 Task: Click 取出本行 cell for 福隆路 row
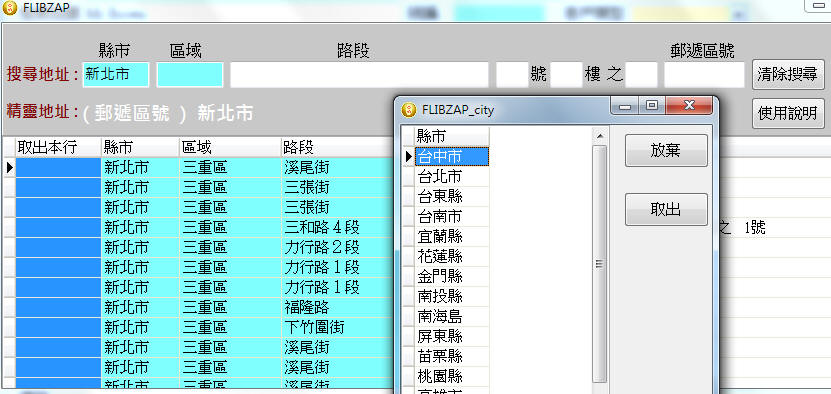pos(58,307)
